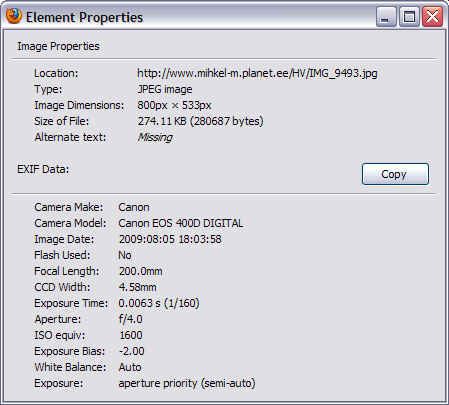Viewport: 449px width, 405px height.
Task: Click the Aperture f/4.0 value
Action: pos(130,319)
